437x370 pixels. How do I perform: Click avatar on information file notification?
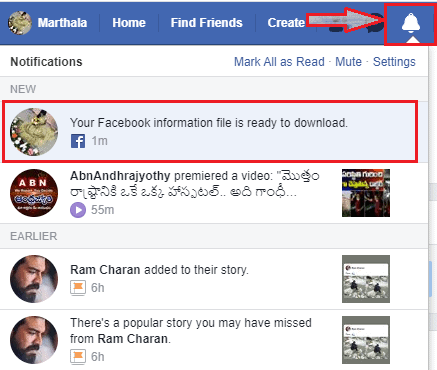tap(34, 132)
